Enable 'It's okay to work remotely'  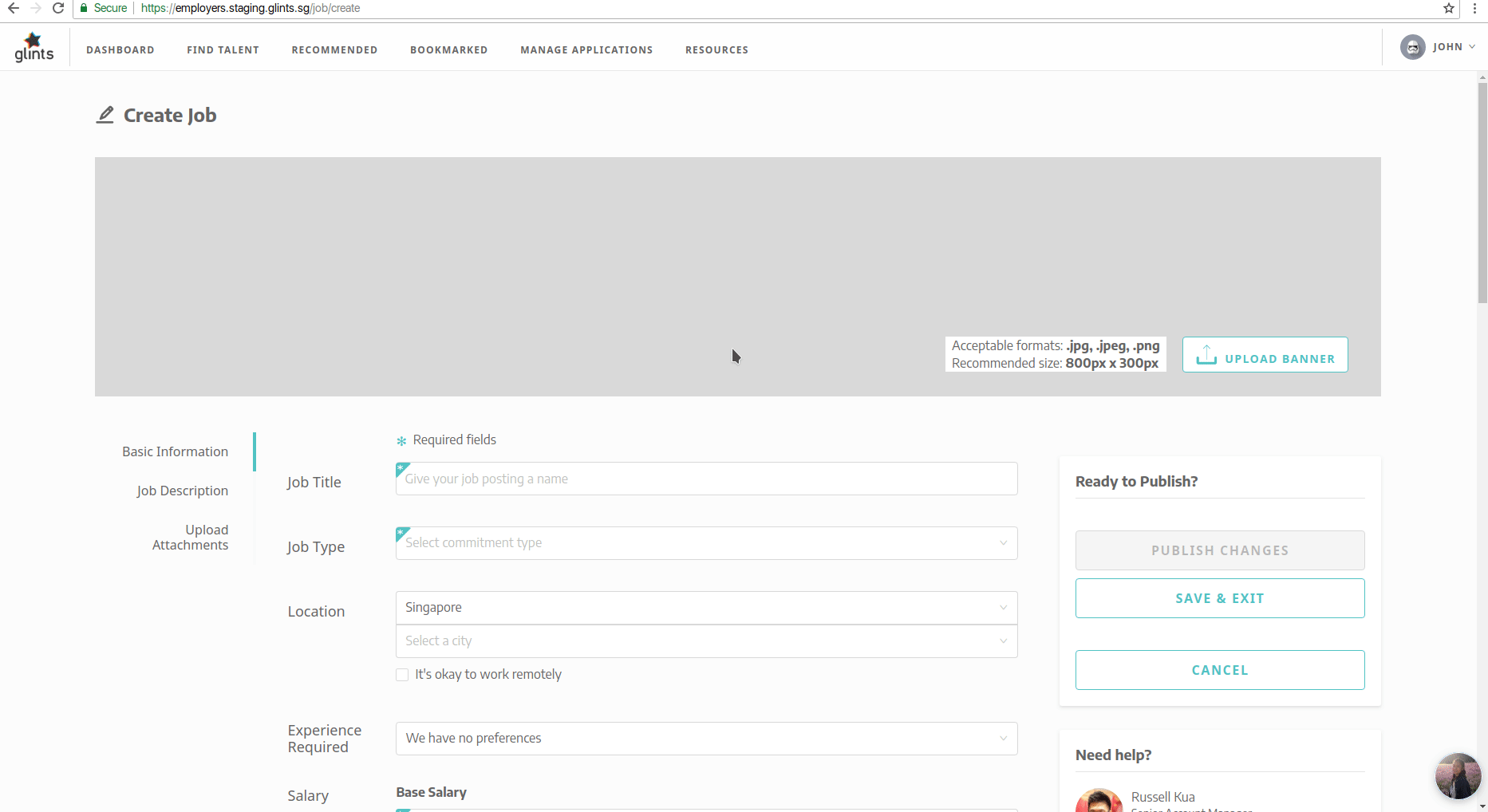[x=402, y=675]
